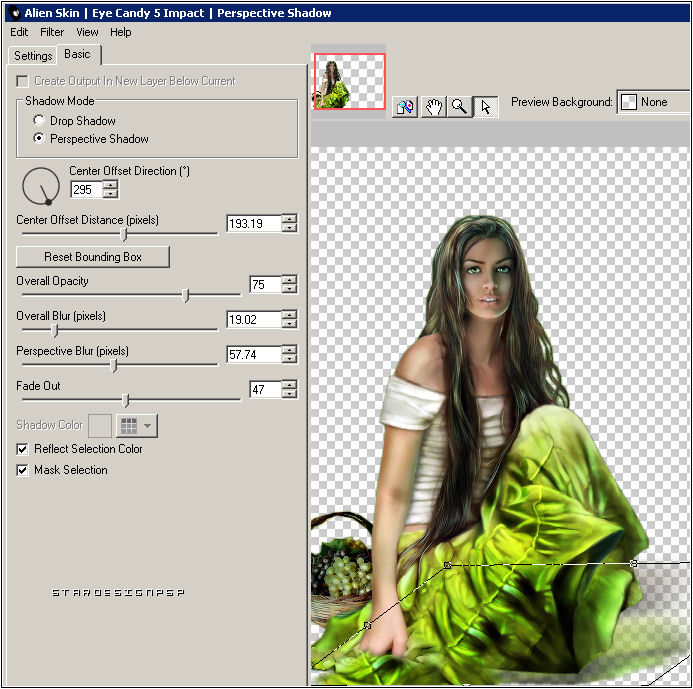Click the Fade Out slider handle
Viewport: 693px width, 689px height.
click(126, 400)
